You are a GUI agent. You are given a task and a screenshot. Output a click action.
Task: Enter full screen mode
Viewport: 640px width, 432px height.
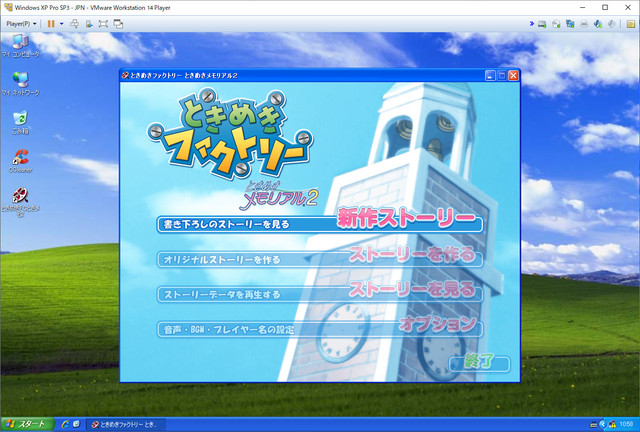click(103, 24)
